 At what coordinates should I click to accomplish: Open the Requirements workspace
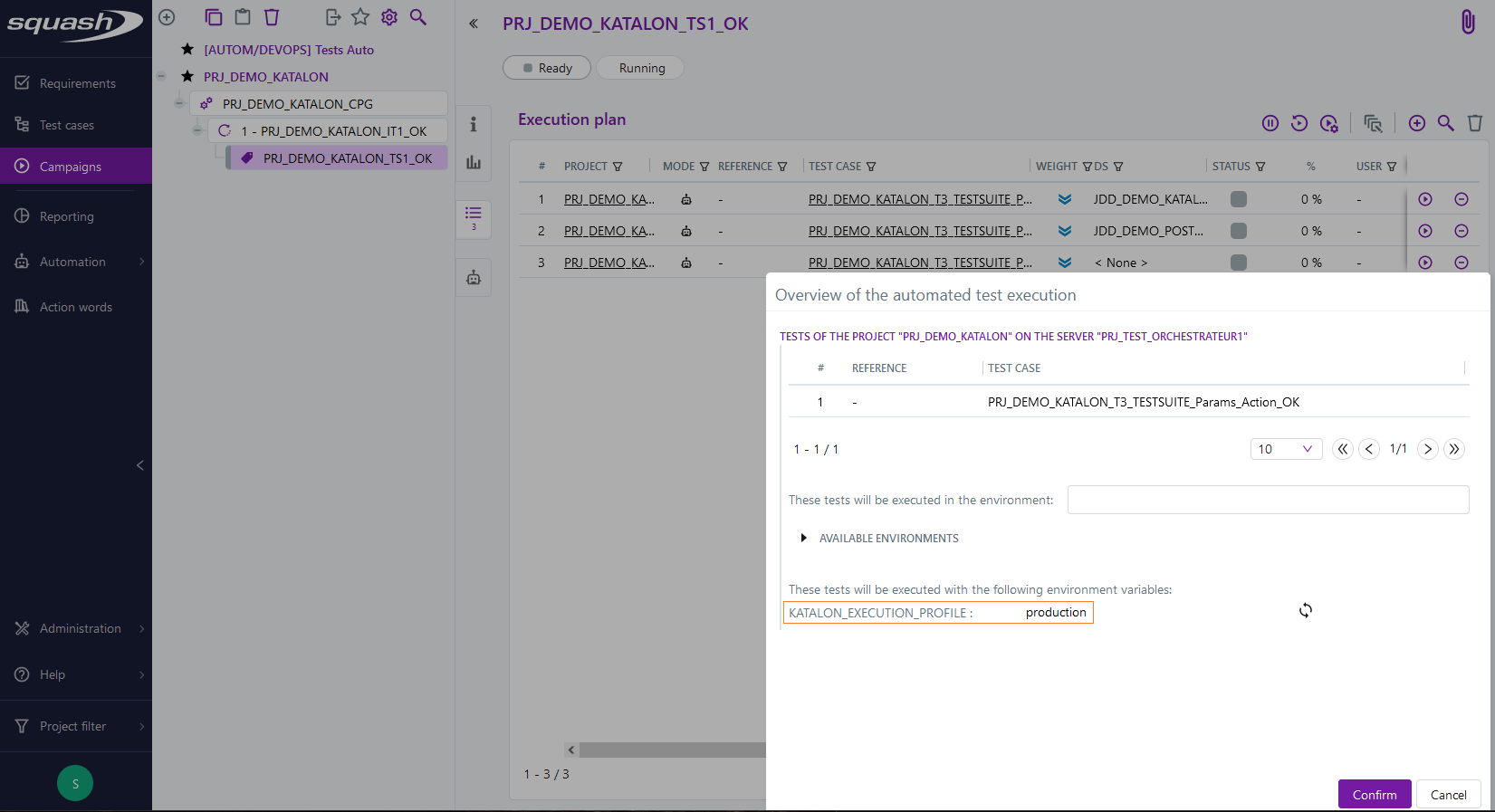tap(77, 83)
